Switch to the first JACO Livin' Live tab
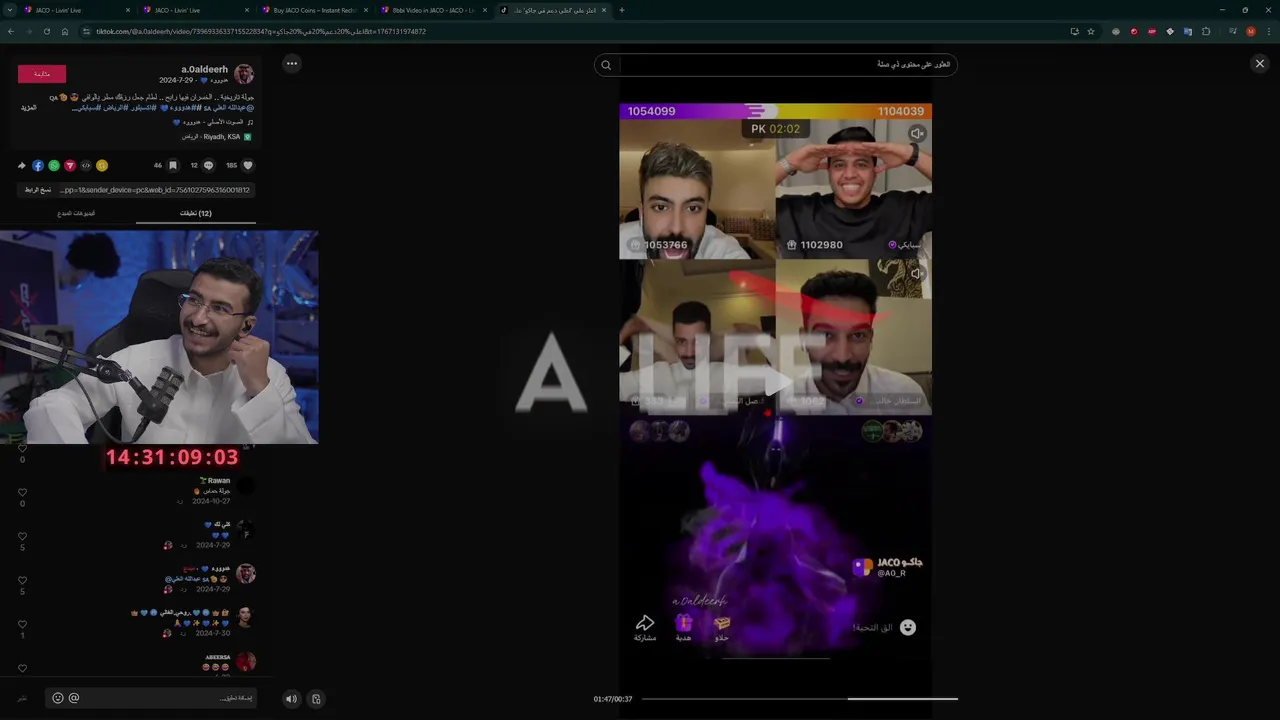The image size is (1280, 720). (76, 10)
